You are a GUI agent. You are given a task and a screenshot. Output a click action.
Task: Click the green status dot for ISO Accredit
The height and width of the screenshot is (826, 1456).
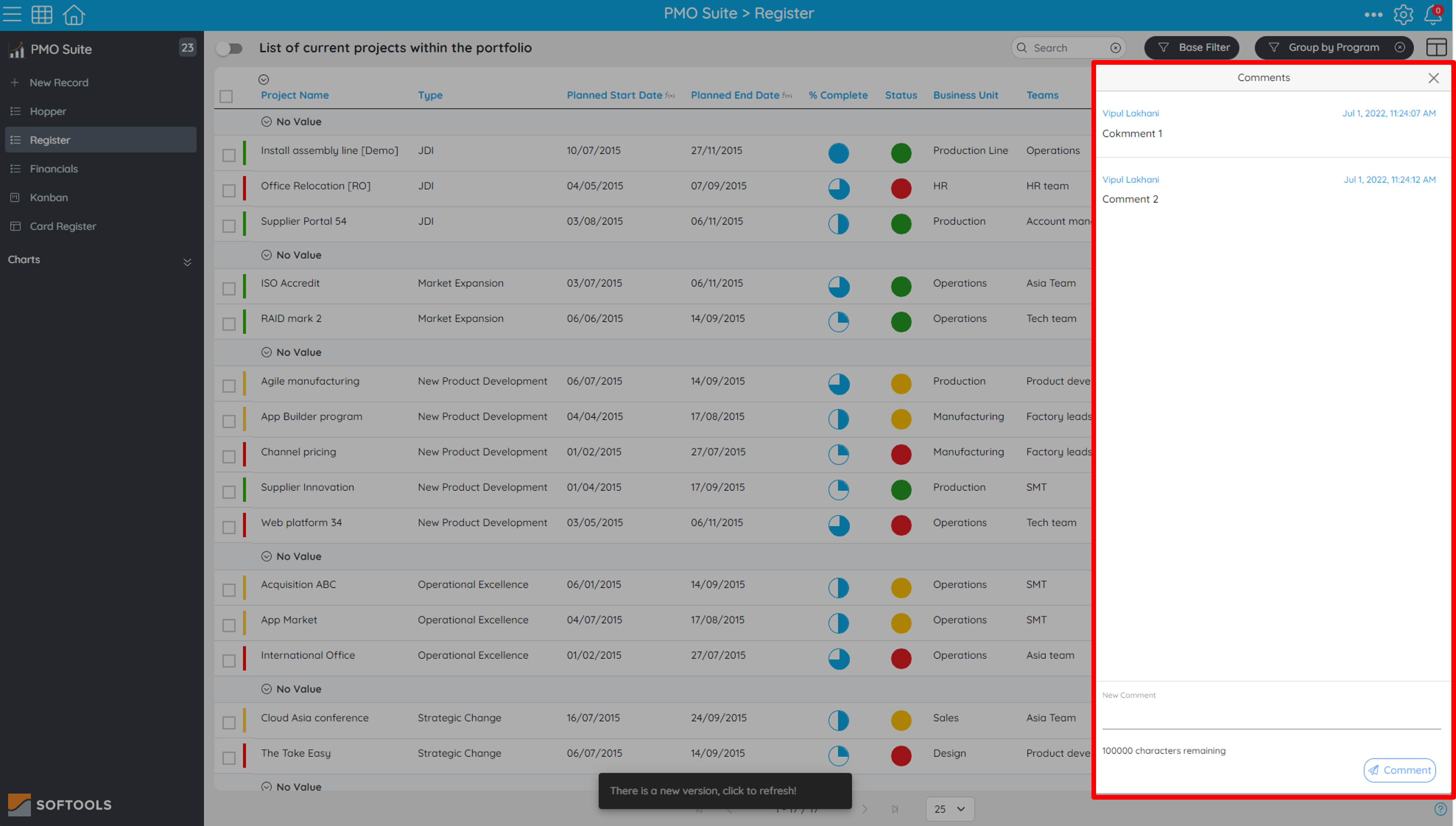click(x=901, y=286)
